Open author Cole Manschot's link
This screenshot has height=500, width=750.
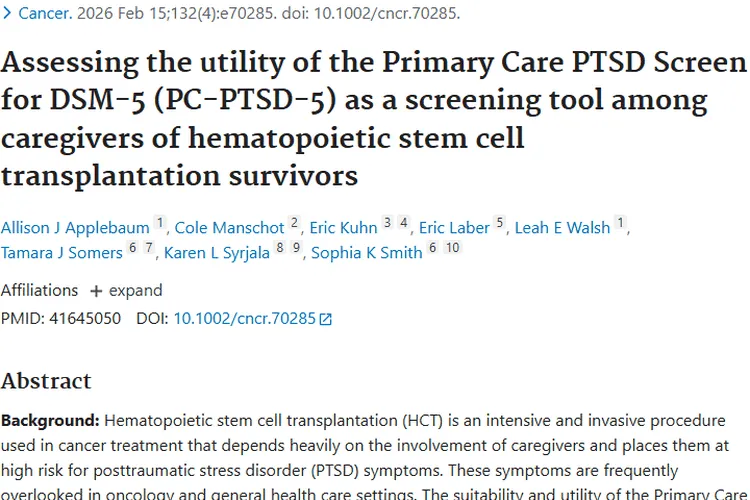click(x=230, y=227)
